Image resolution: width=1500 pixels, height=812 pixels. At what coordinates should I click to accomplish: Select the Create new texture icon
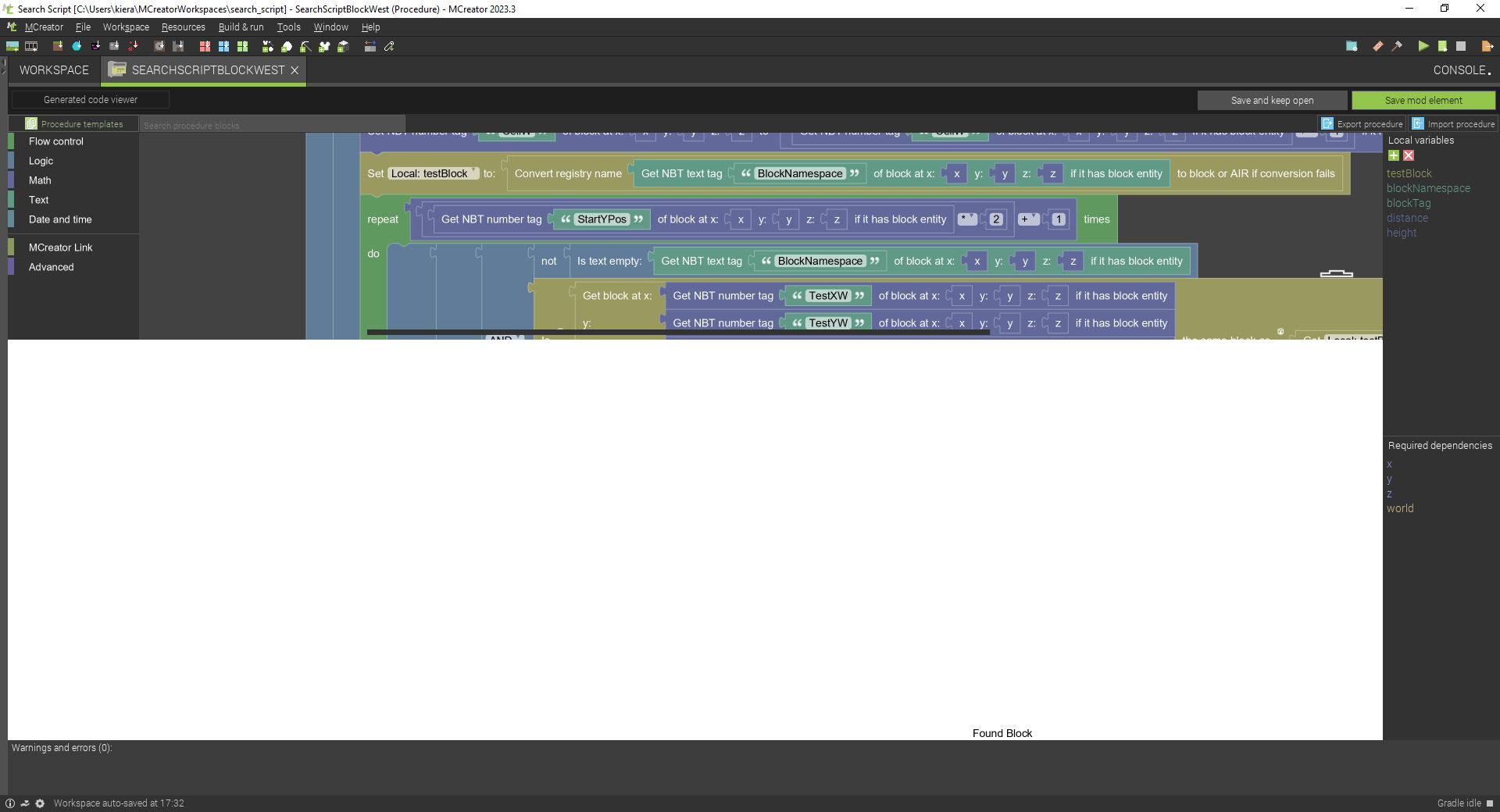pos(12,46)
